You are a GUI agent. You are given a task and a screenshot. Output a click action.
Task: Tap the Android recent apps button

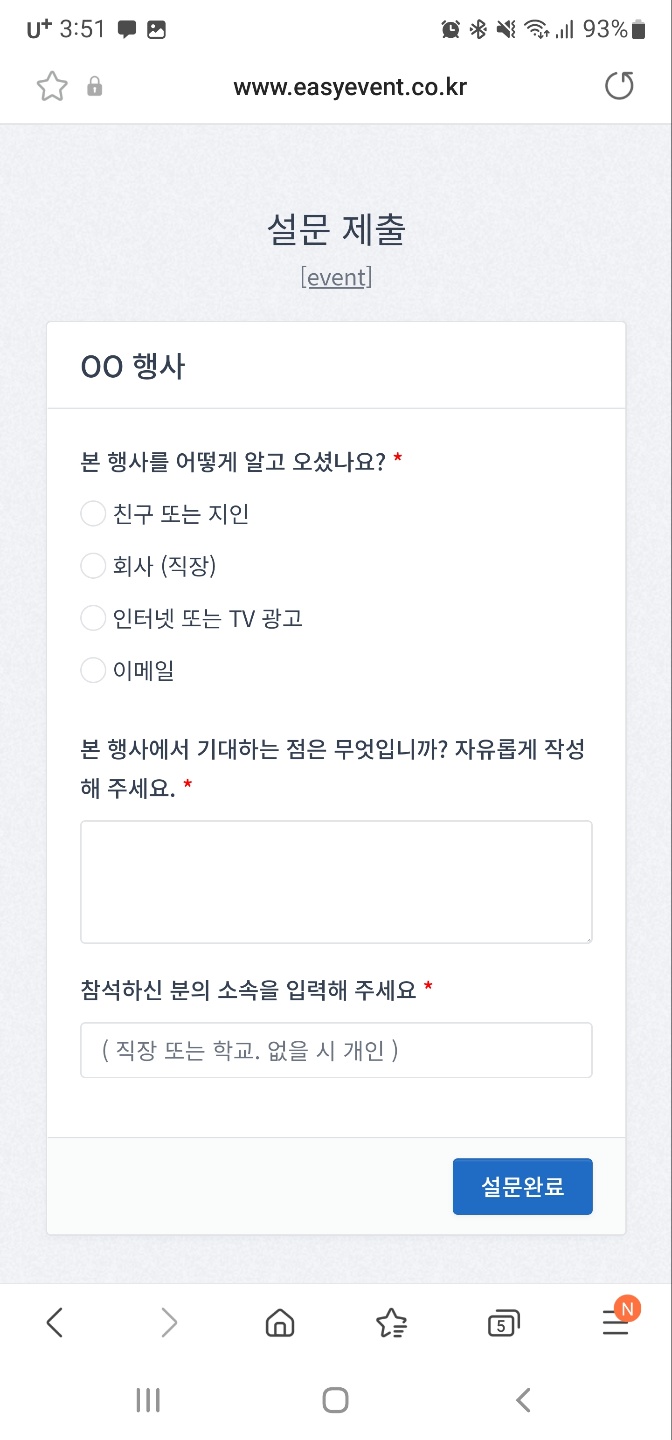[x=148, y=1400]
